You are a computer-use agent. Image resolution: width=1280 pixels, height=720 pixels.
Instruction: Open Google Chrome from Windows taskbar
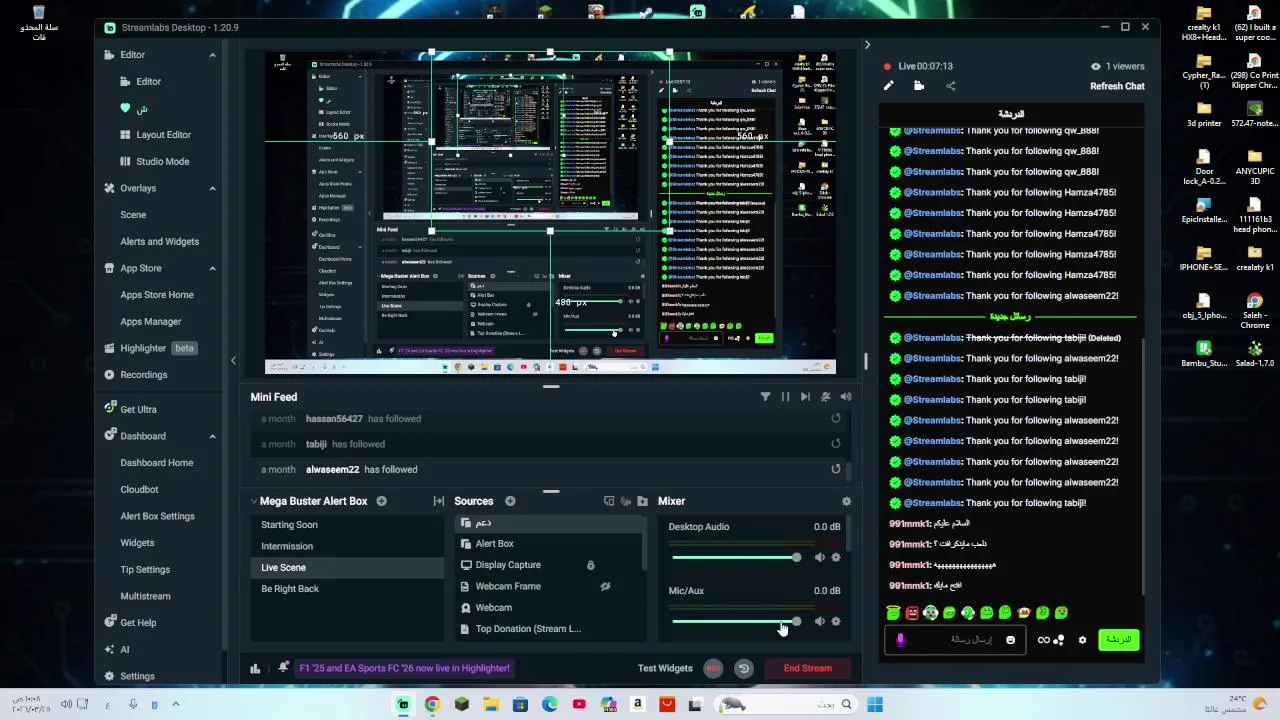pos(432,704)
